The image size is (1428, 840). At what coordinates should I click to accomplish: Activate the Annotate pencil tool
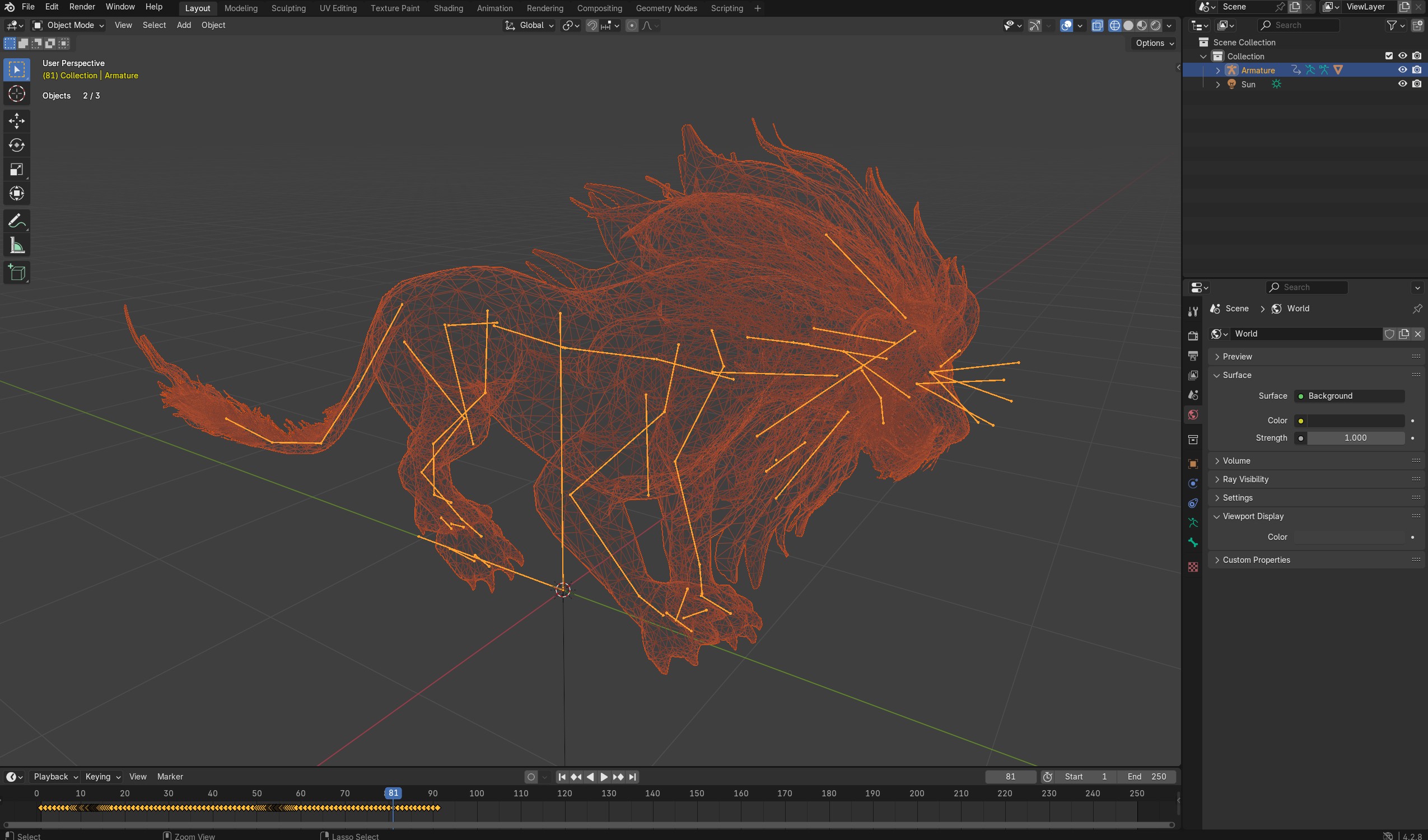(16, 221)
